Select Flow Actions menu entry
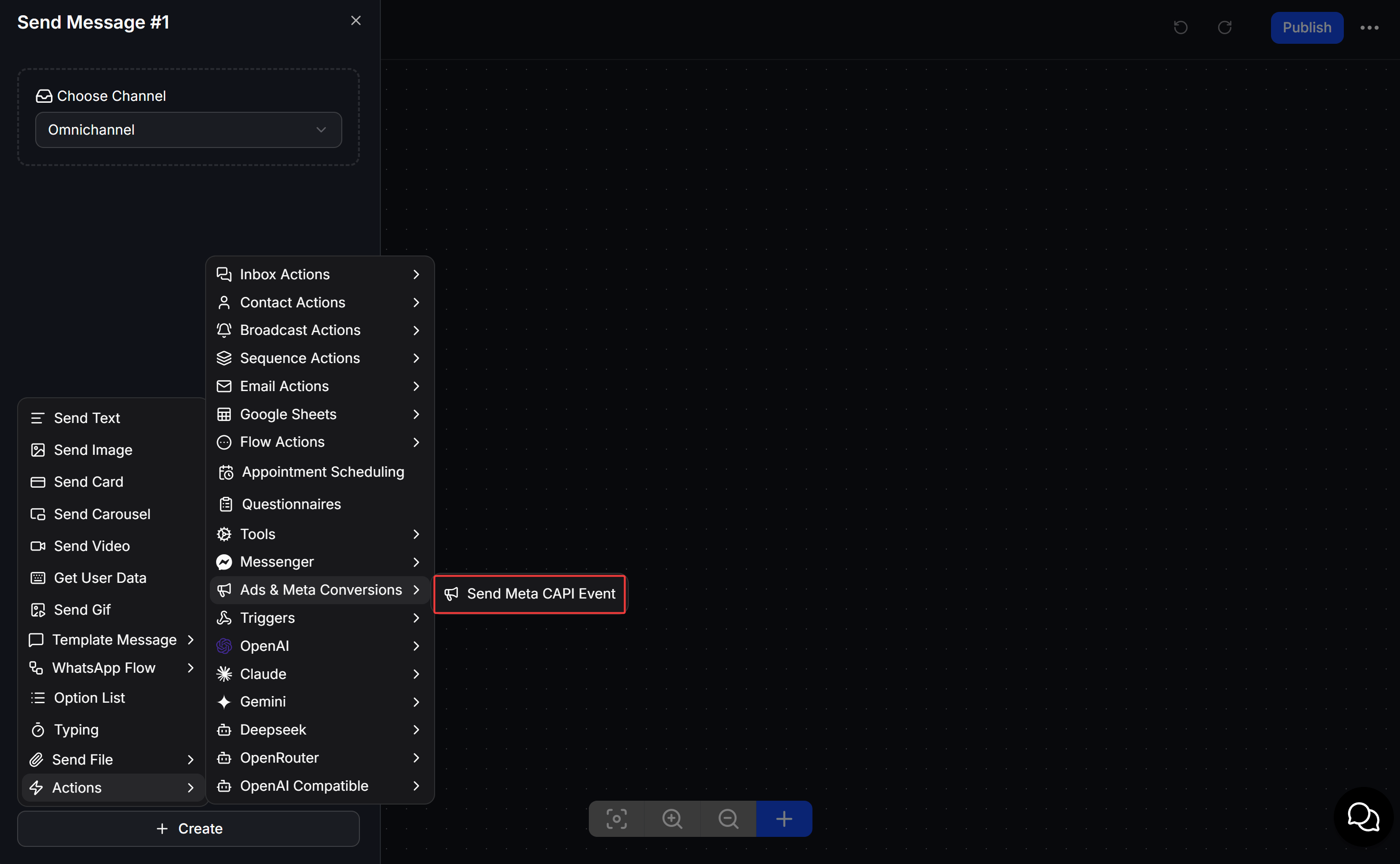This screenshot has width=1400, height=864. coord(319,442)
